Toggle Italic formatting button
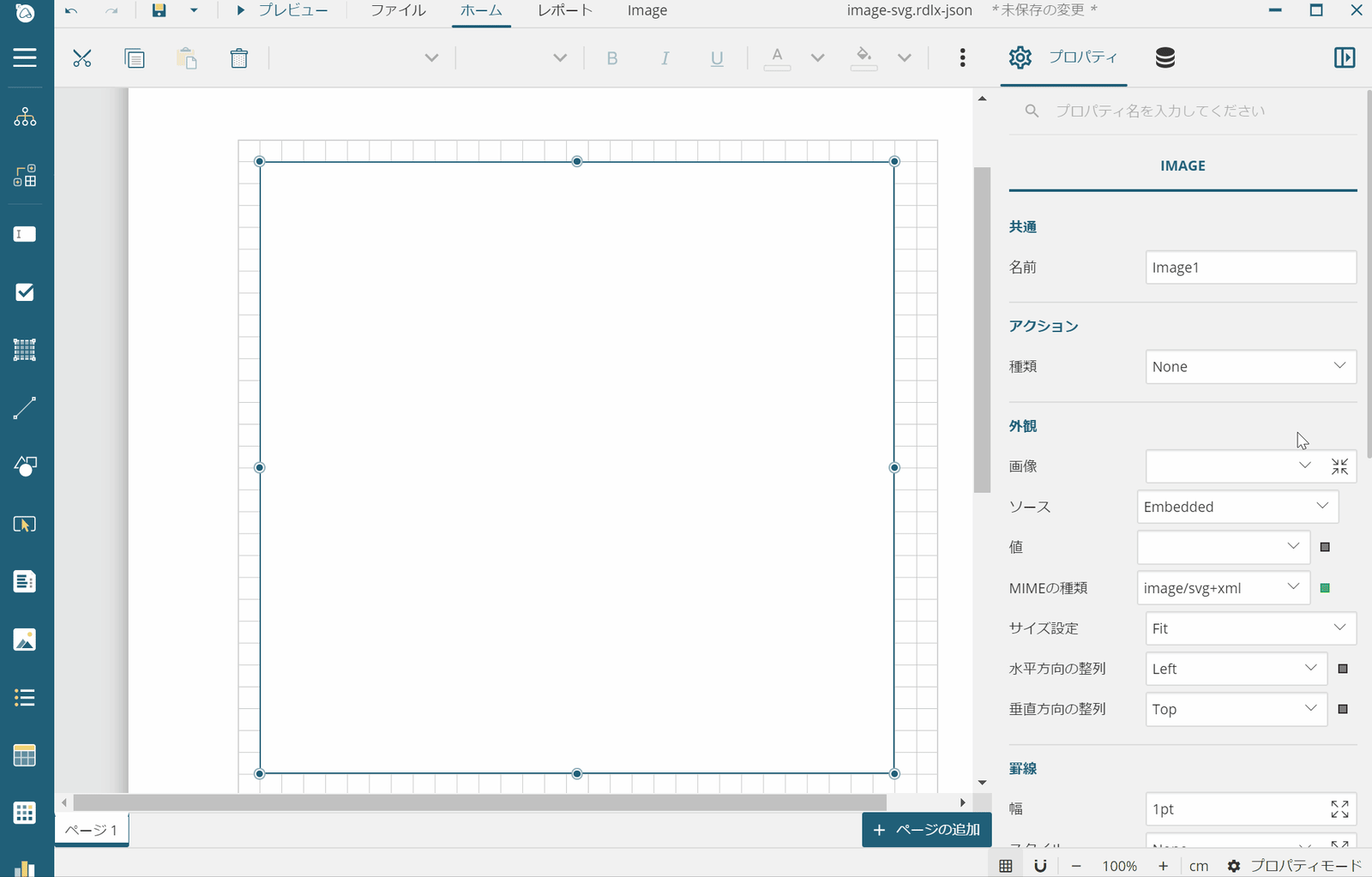 [x=665, y=58]
